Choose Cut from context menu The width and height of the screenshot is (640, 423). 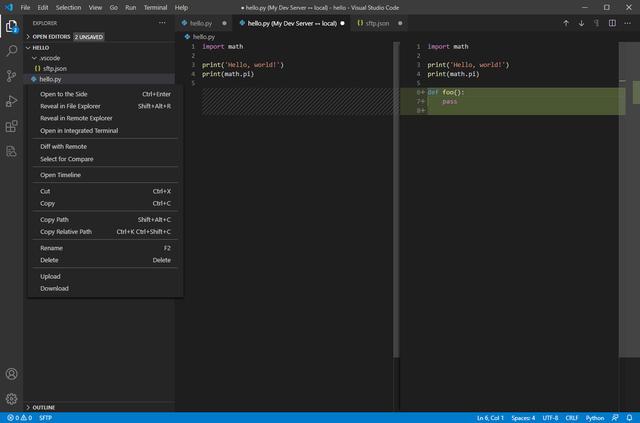click(105, 191)
